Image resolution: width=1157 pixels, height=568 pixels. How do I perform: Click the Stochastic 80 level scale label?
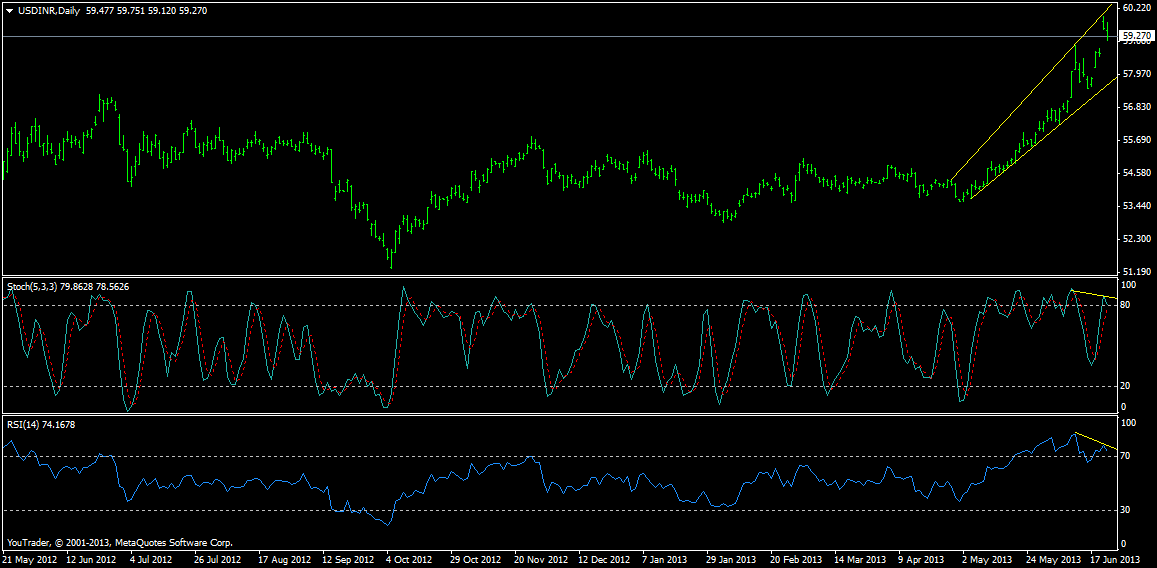point(1126,304)
